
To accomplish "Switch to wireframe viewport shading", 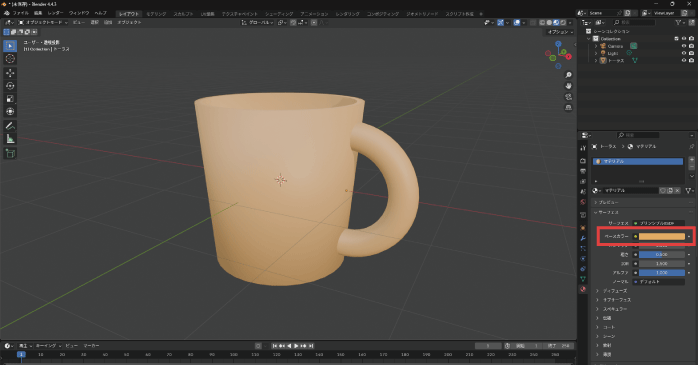I will tap(542, 22).
